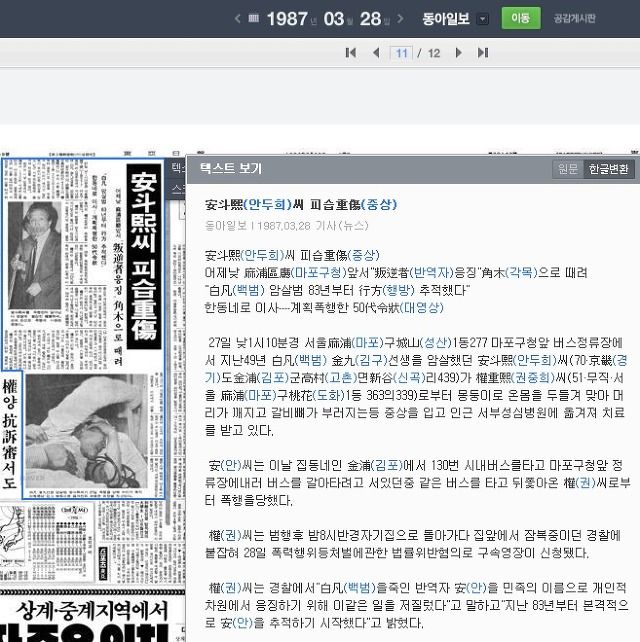Click the 대영상 hangul link
Viewport: 640px width, 642px height.
tap(421, 307)
